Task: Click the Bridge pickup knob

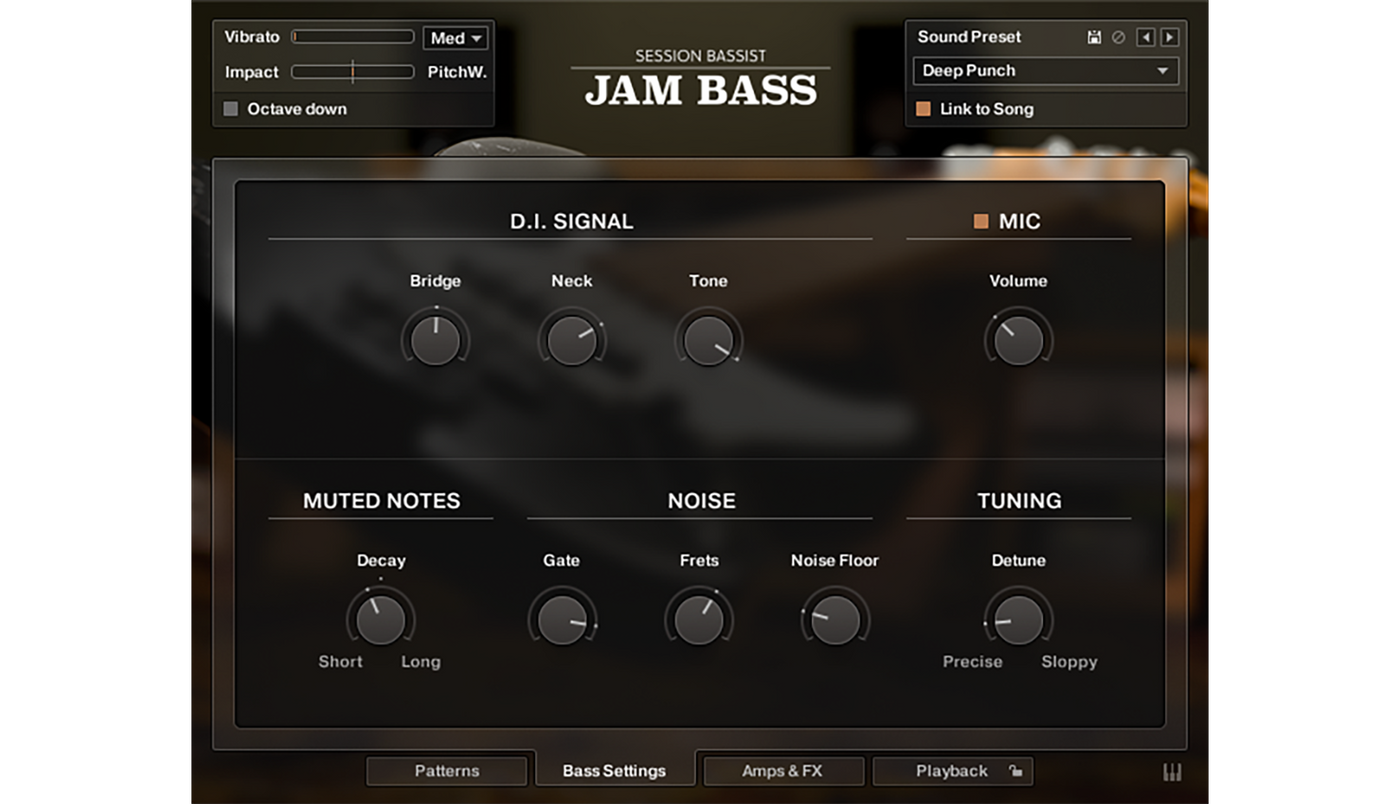Action: click(435, 340)
